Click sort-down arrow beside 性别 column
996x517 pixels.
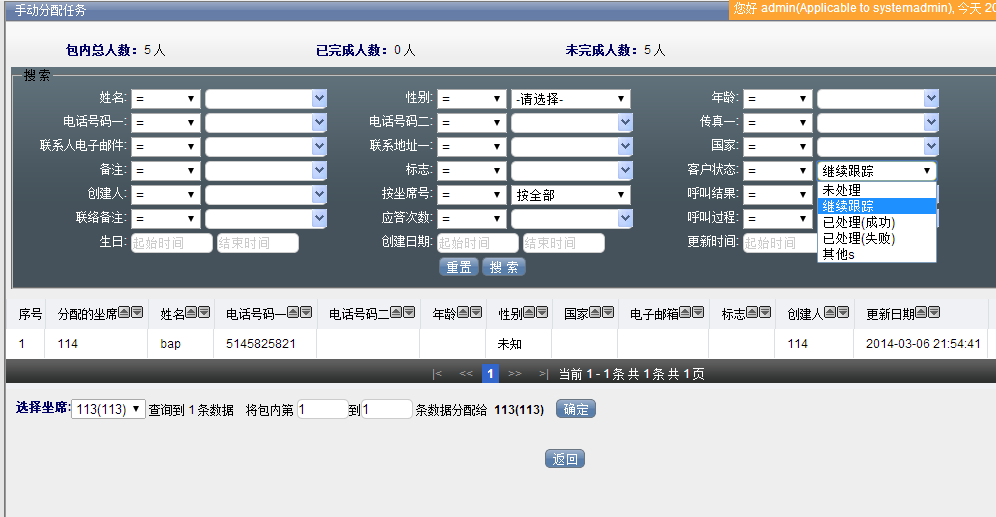543,313
